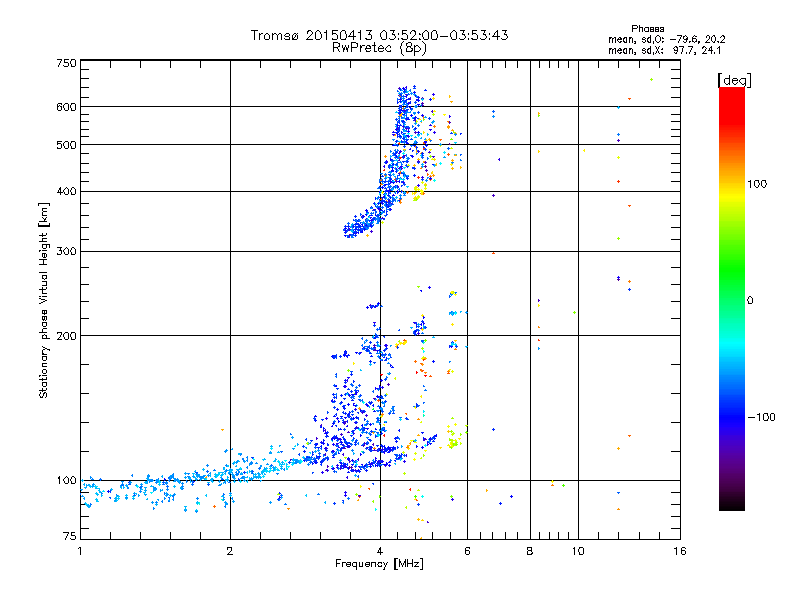Click the y-axis tick label '750'
Image resolution: width=800 pixels, height=600 pixels.
coord(67,63)
